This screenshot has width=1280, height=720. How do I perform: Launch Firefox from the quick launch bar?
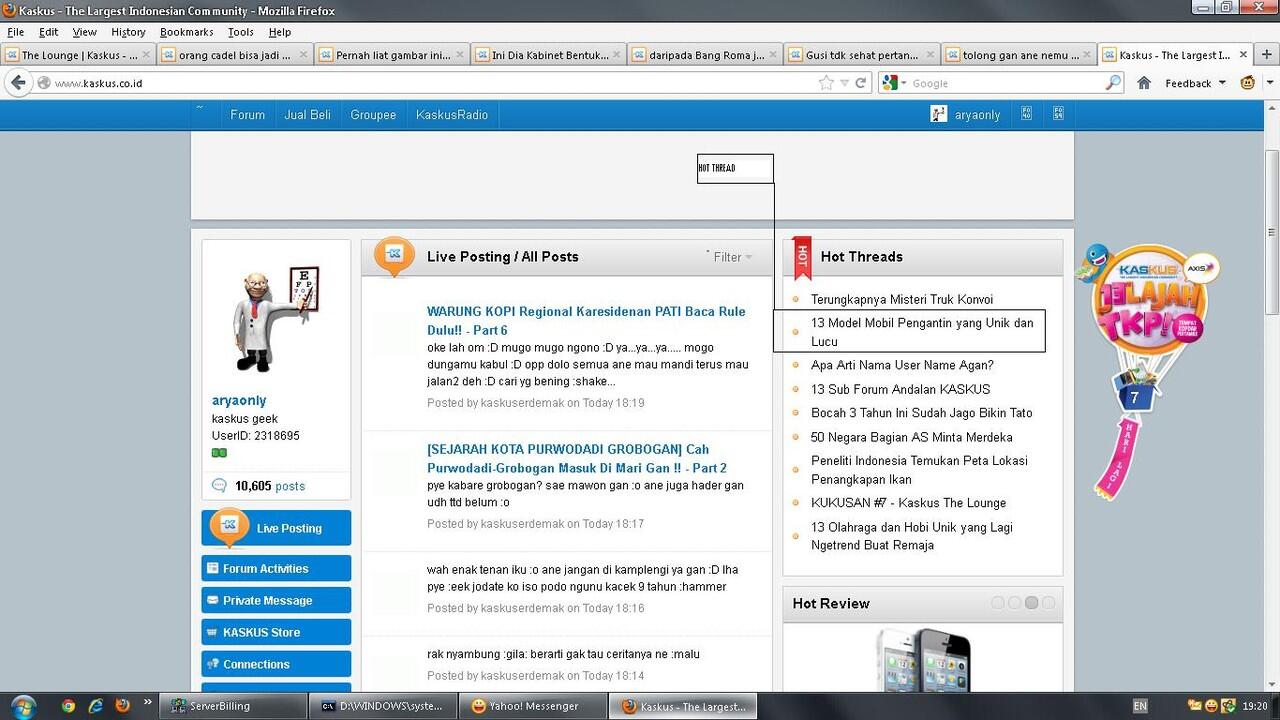coord(123,706)
